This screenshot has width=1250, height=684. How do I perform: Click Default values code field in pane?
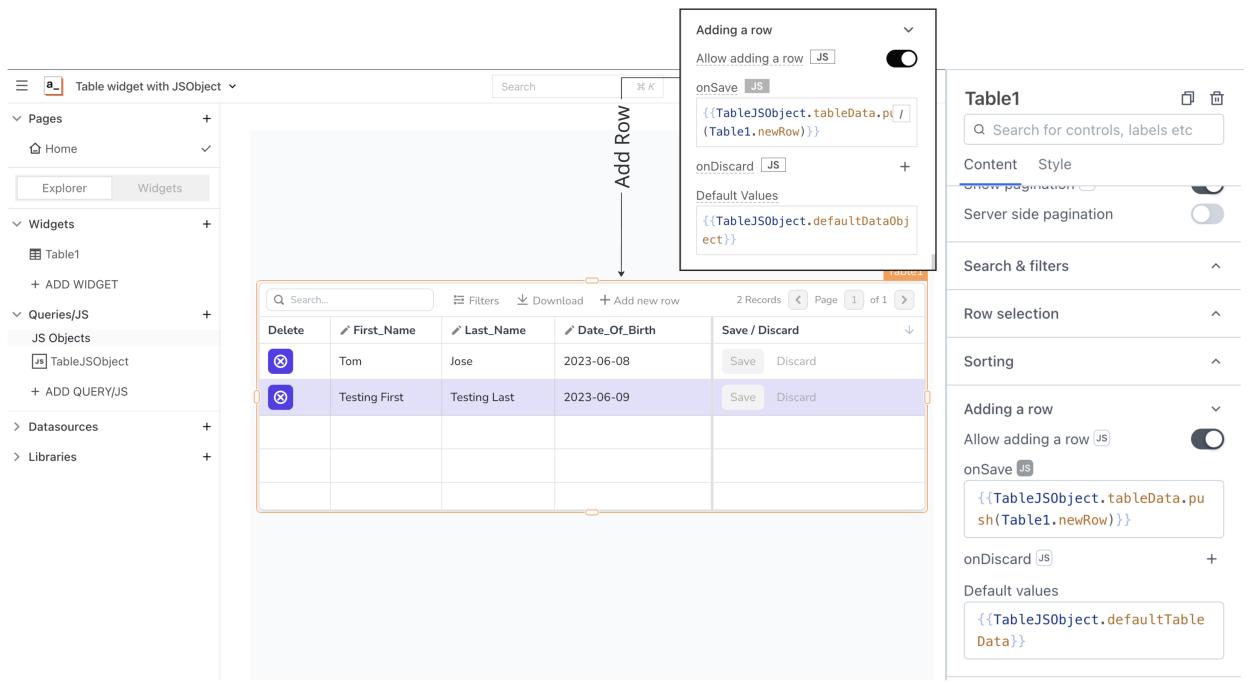point(1094,630)
